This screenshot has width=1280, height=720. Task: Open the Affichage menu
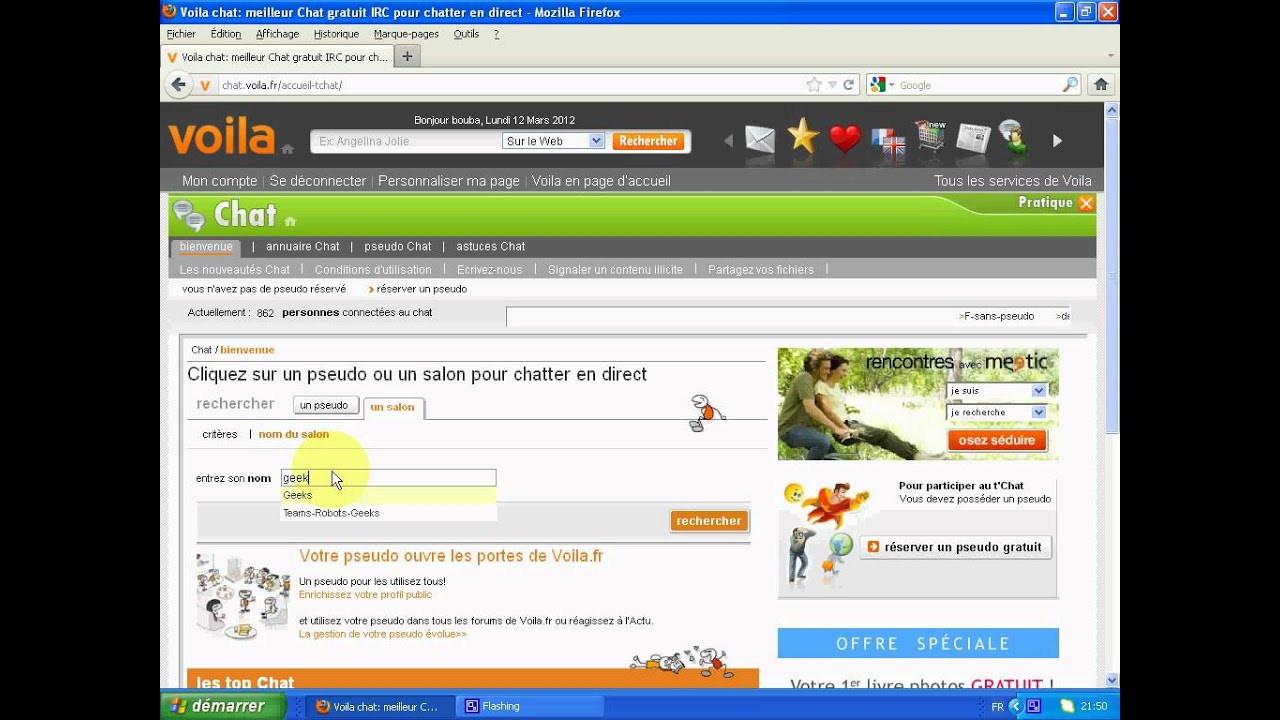point(277,34)
